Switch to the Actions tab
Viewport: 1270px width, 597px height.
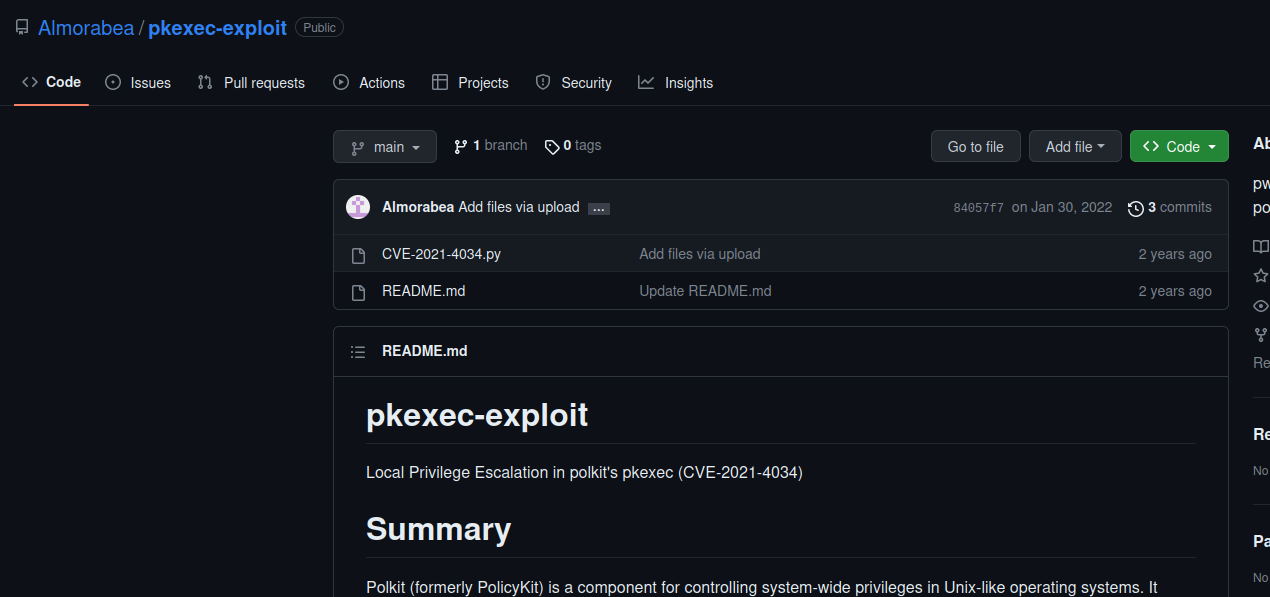click(x=369, y=83)
